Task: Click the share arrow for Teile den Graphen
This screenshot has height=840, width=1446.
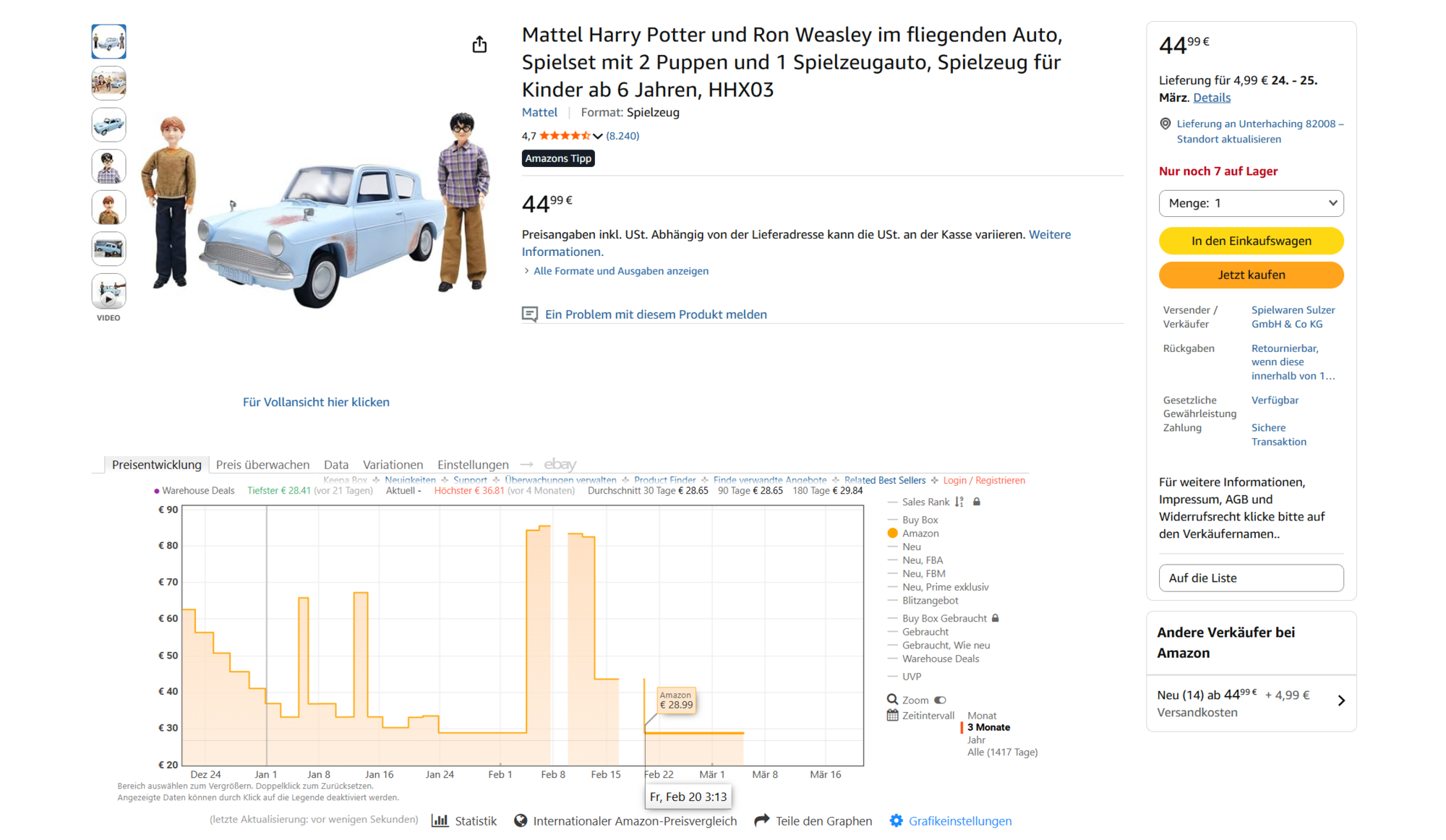Action: [x=761, y=820]
